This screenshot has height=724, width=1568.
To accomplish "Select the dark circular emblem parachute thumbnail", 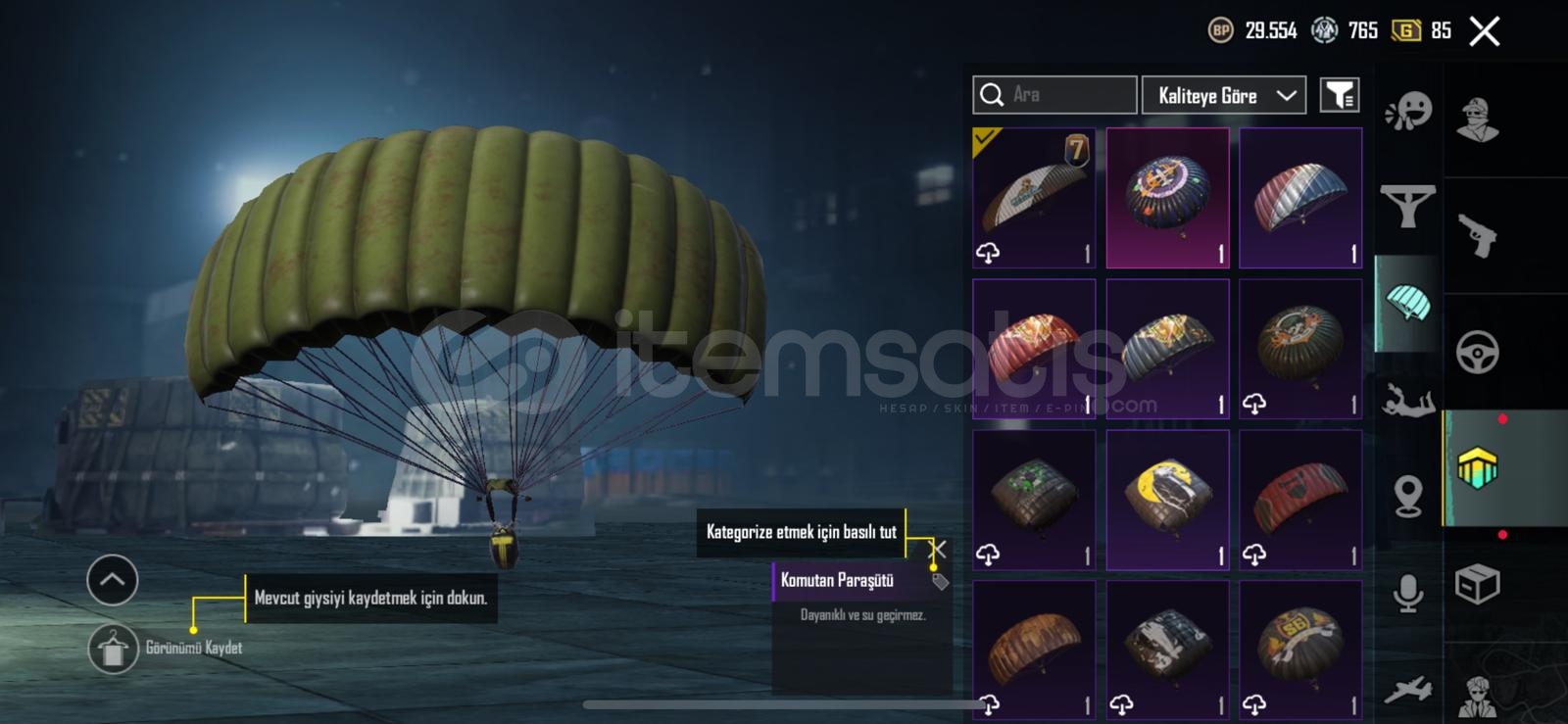I will click(x=1167, y=198).
